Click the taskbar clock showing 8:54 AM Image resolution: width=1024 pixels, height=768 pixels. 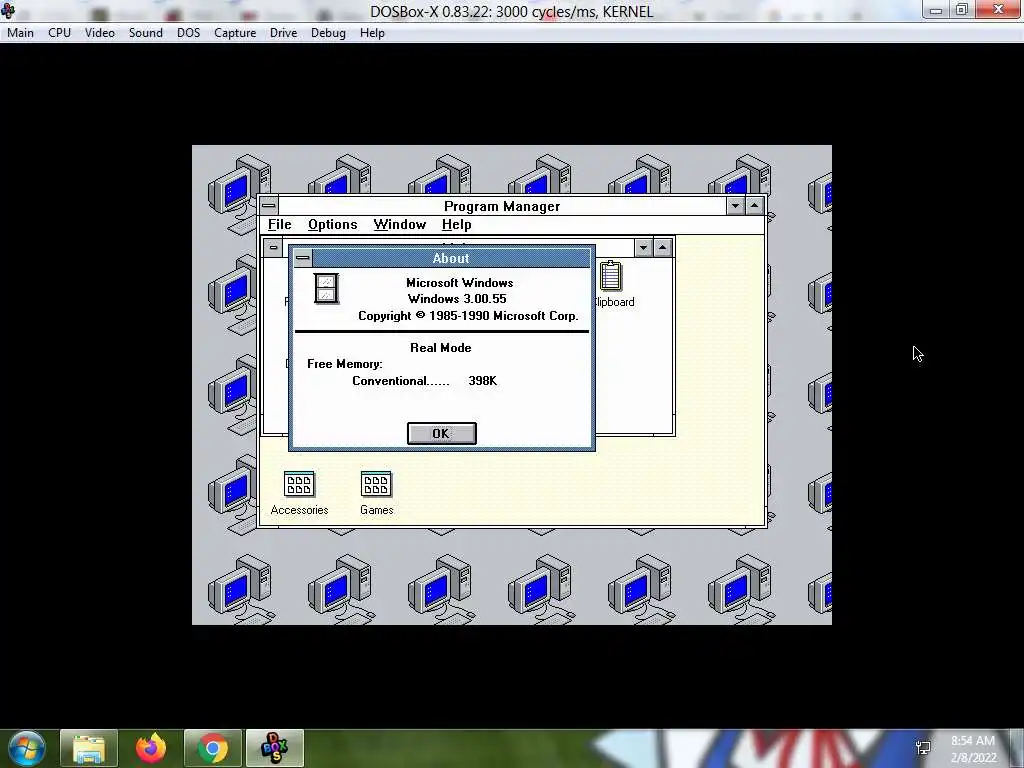tap(973, 749)
